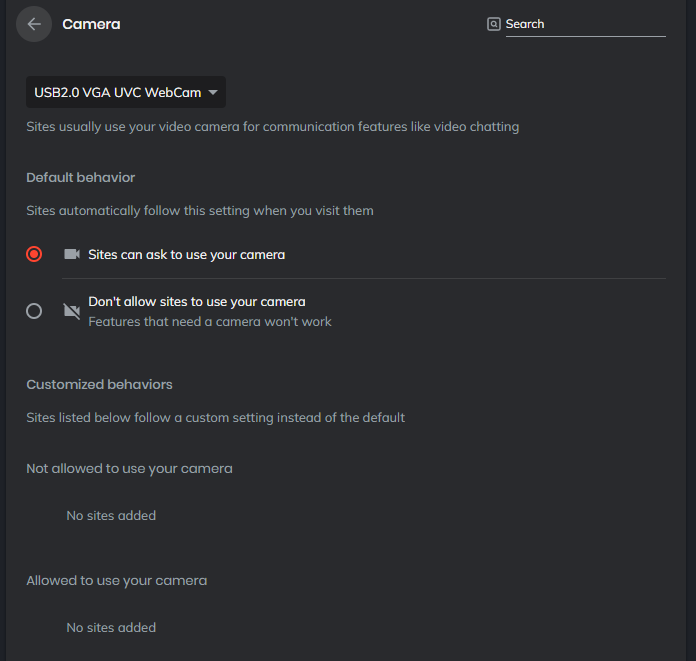This screenshot has width=696, height=661.
Task: Open the USB2.0 VGA UVC WebCam dropdown
Action: [x=117, y=92]
